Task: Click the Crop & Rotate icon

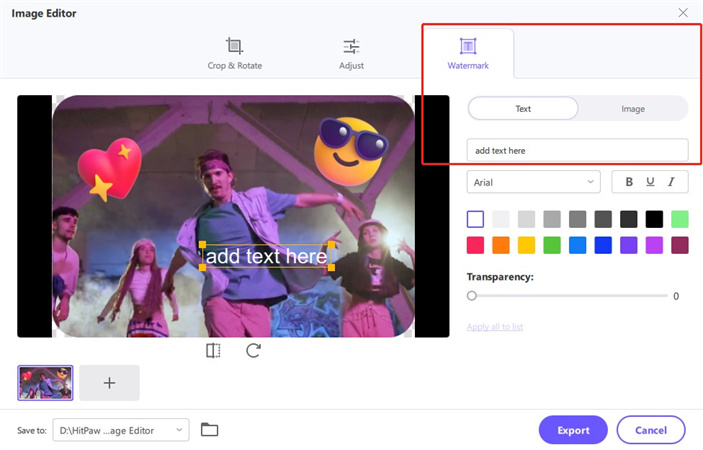Action: pyautogui.click(x=234, y=46)
